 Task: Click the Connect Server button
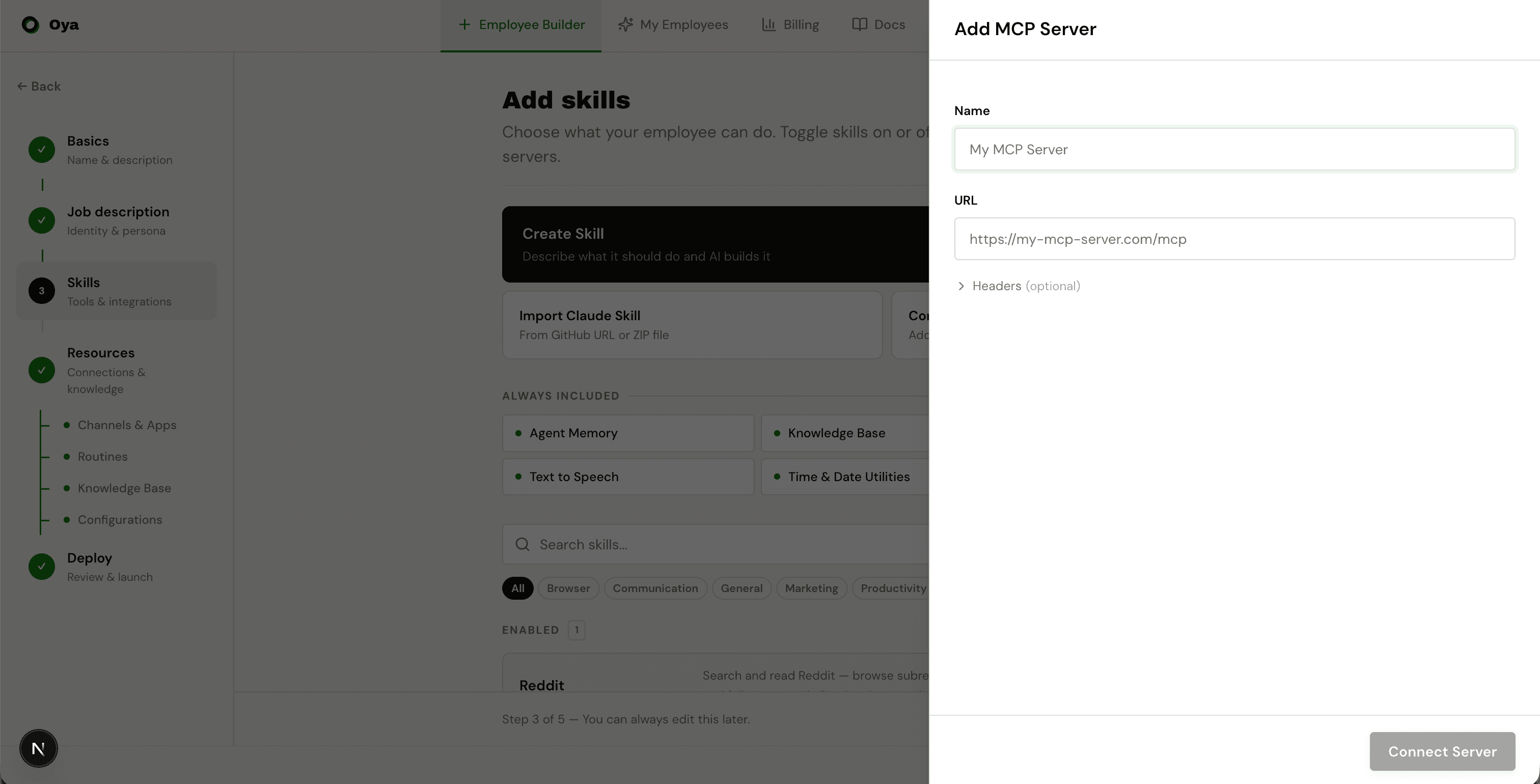pos(1442,751)
